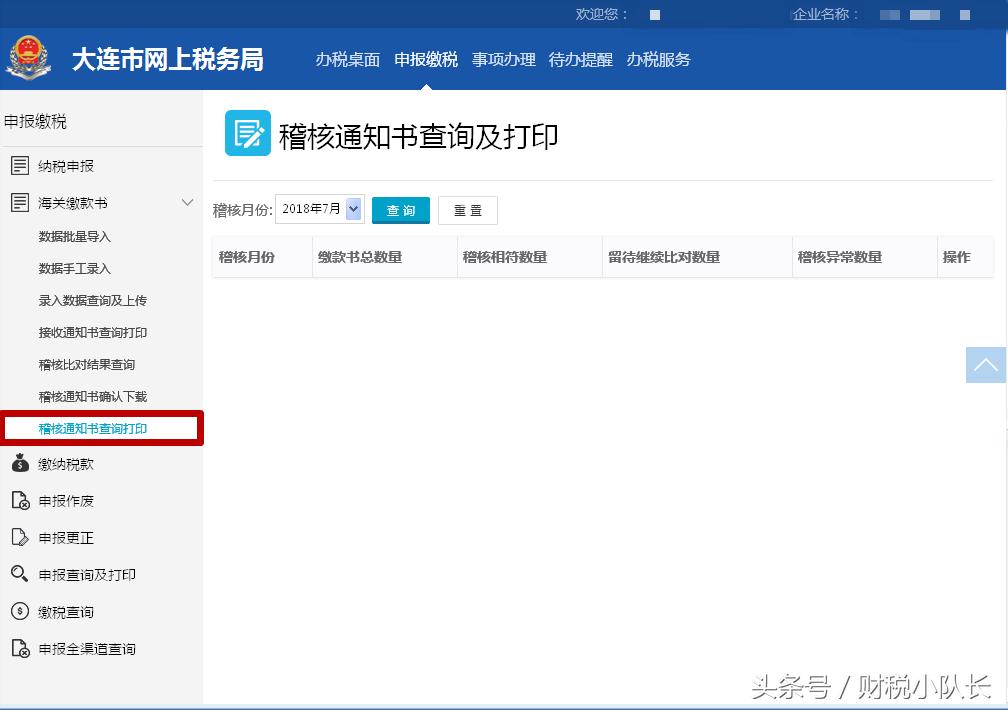
Task: Select the 申报查询及打印 magnifier icon
Action: pos(18,574)
